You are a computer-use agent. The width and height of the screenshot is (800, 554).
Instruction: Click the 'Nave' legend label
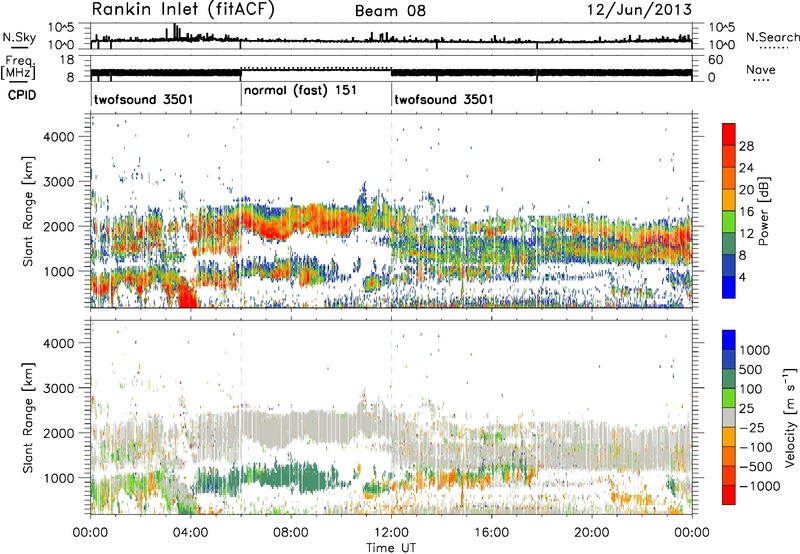coord(761,70)
